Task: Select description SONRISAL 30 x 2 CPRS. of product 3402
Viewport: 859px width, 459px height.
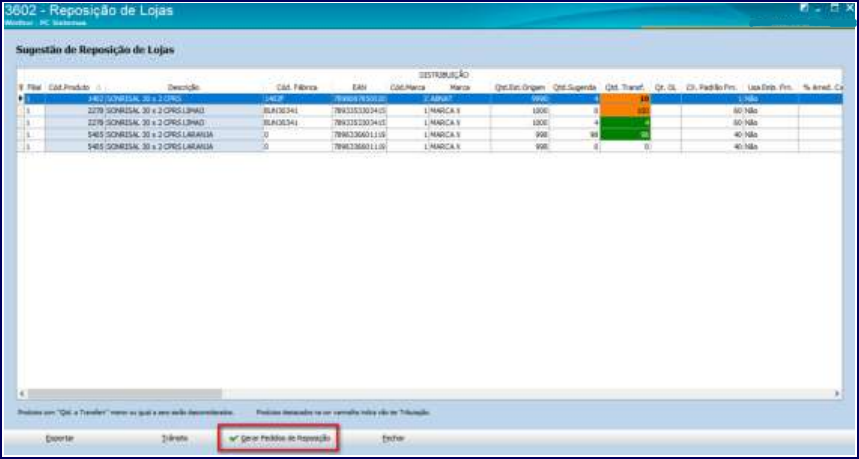Action: point(184,99)
